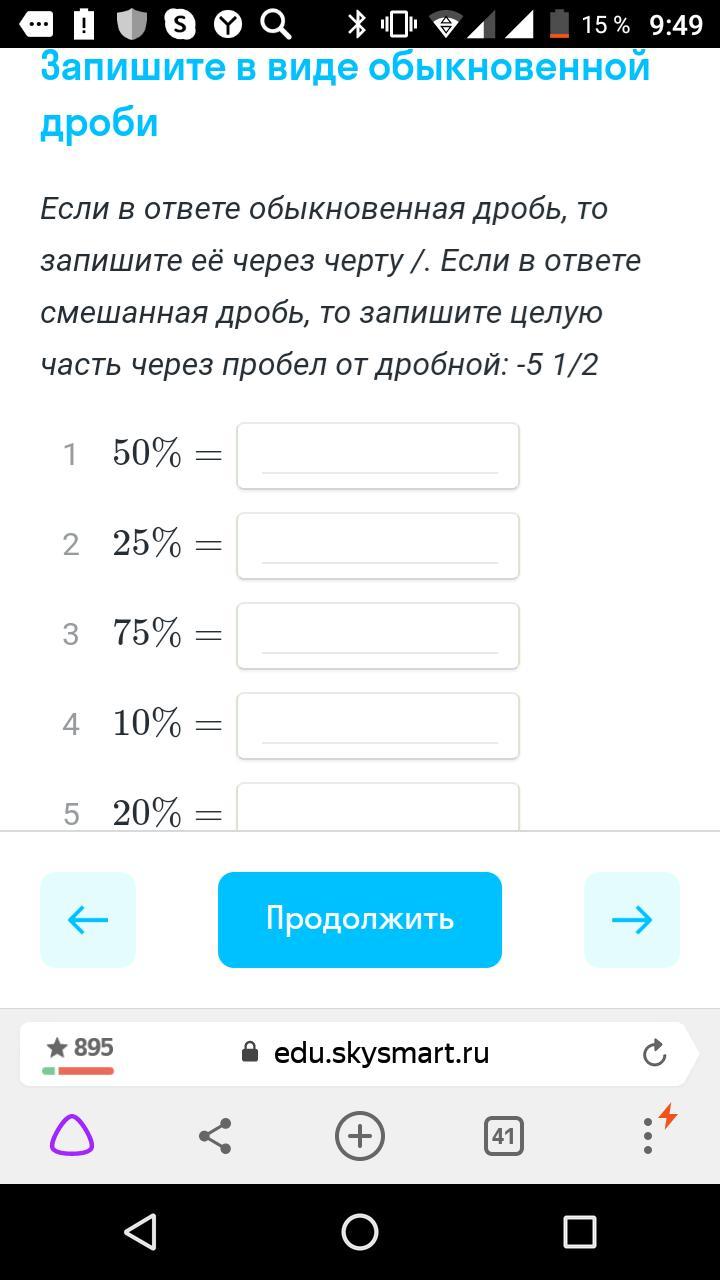The width and height of the screenshot is (720, 1280).
Task: Tap the padlock site security icon
Action: pos(250,1053)
